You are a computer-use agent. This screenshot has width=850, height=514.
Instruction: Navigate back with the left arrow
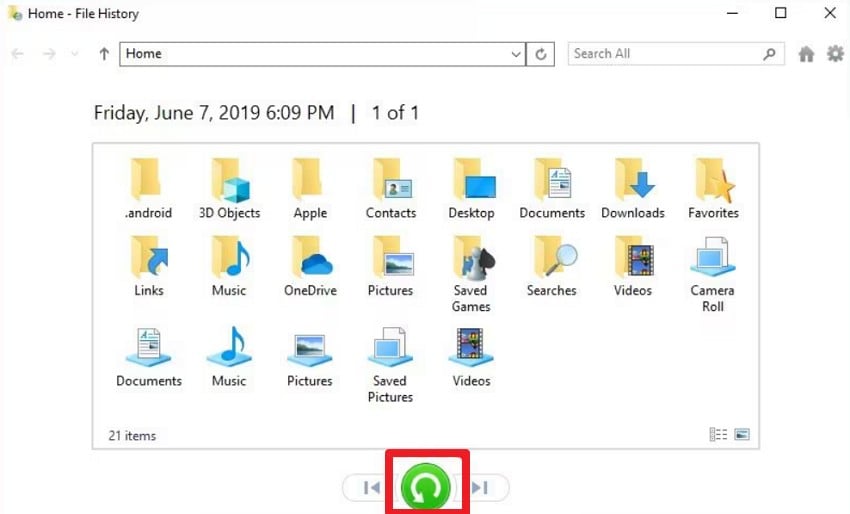(x=18, y=54)
